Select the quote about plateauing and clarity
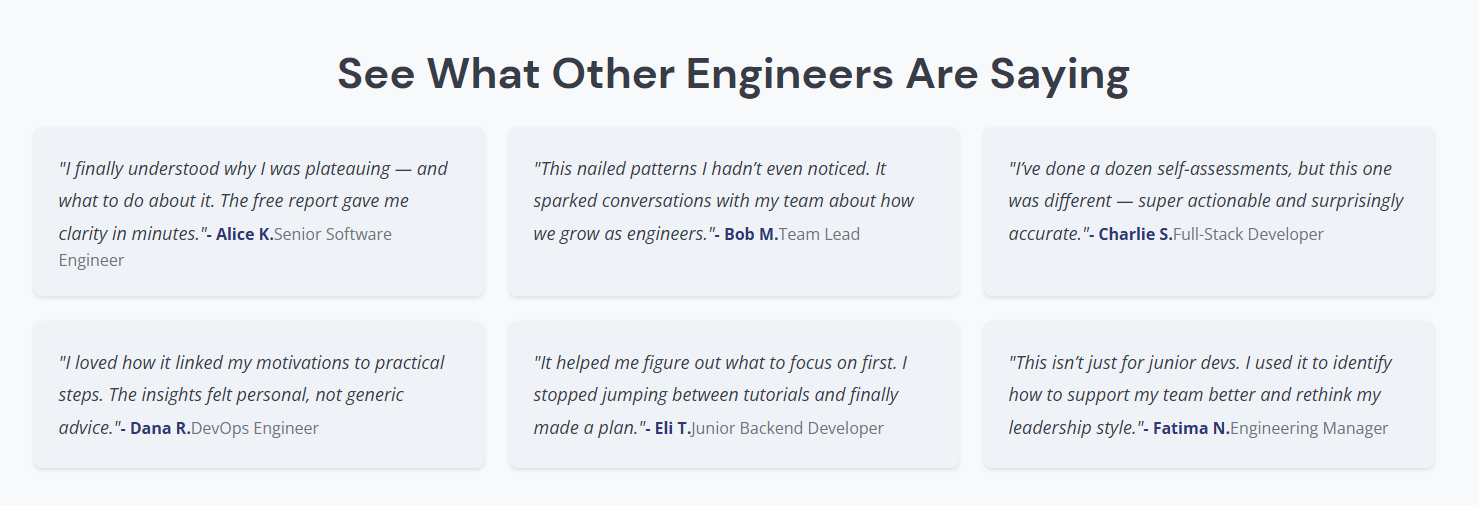This screenshot has height=505, width=1478. 253,201
